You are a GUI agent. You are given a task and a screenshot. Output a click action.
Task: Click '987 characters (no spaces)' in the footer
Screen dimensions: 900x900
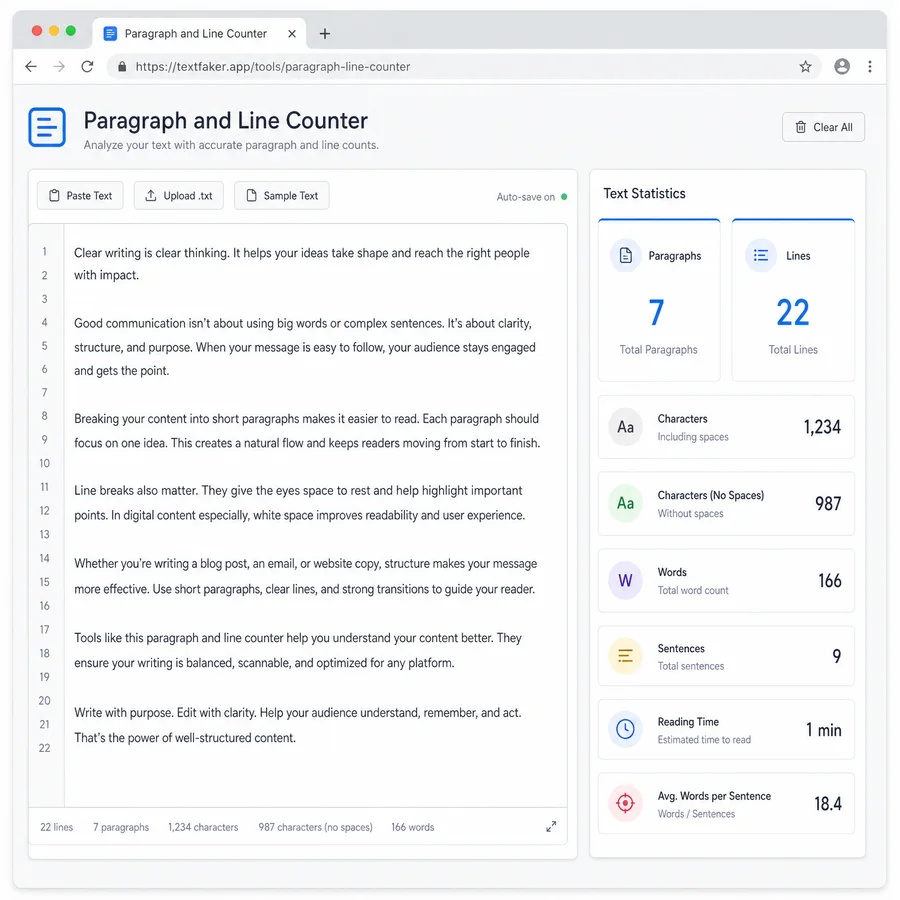[x=315, y=827]
